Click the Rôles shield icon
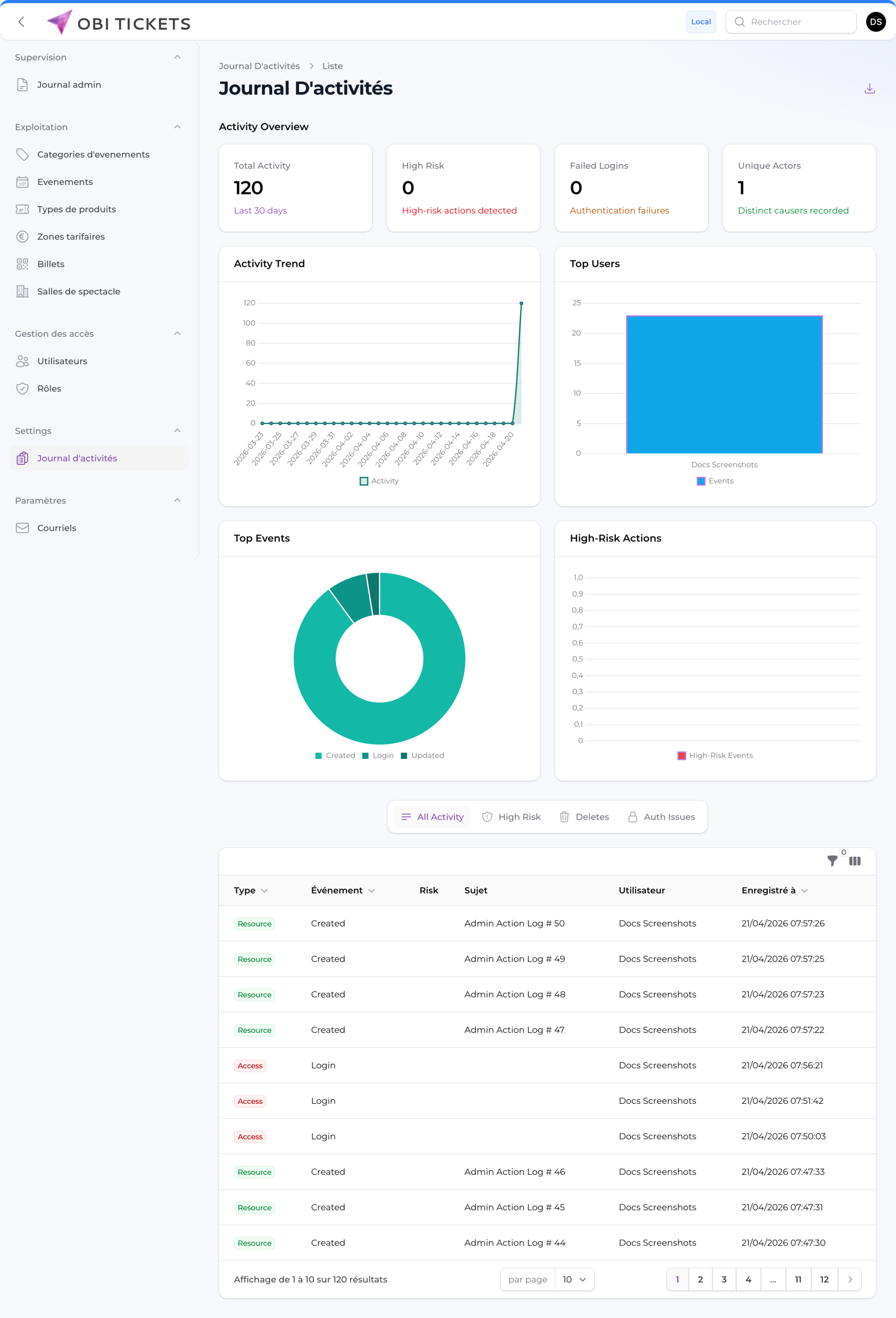 22,389
